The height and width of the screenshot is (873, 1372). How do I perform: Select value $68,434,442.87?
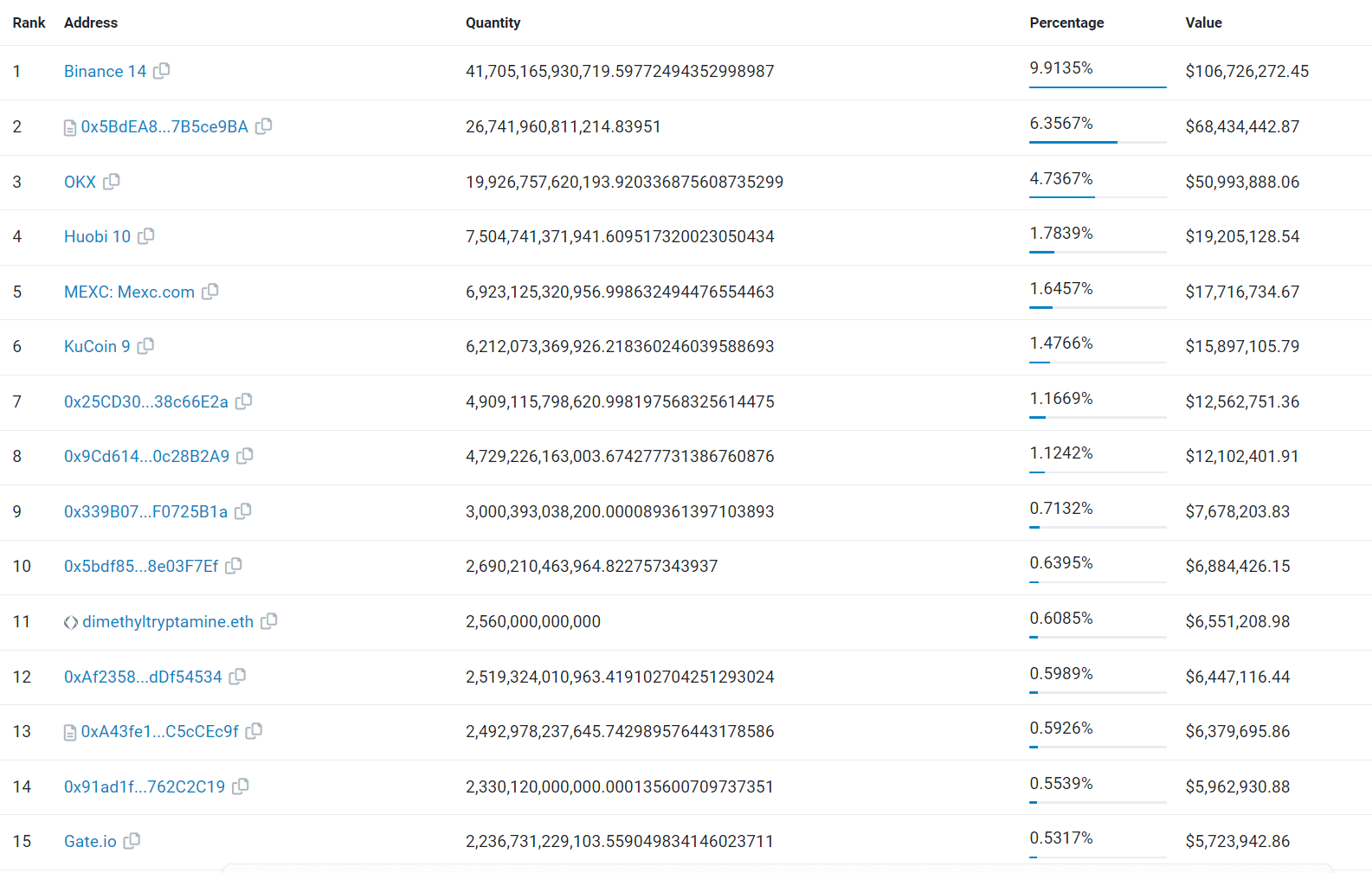tap(1242, 126)
